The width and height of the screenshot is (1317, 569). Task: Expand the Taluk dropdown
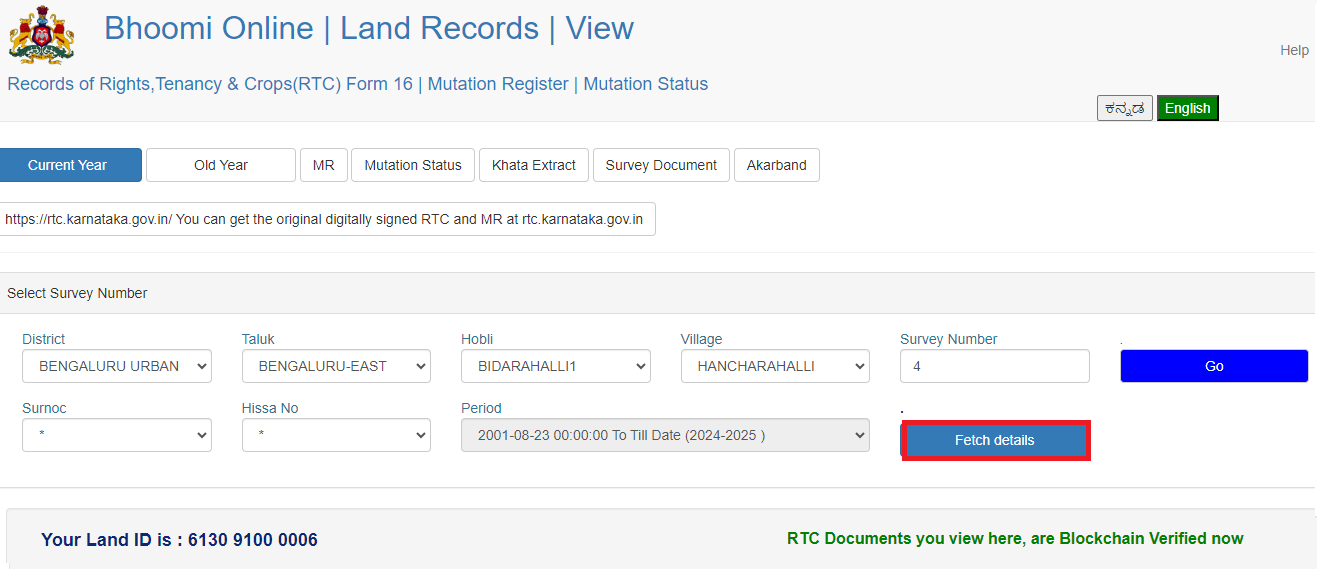pyautogui.click(x=336, y=366)
